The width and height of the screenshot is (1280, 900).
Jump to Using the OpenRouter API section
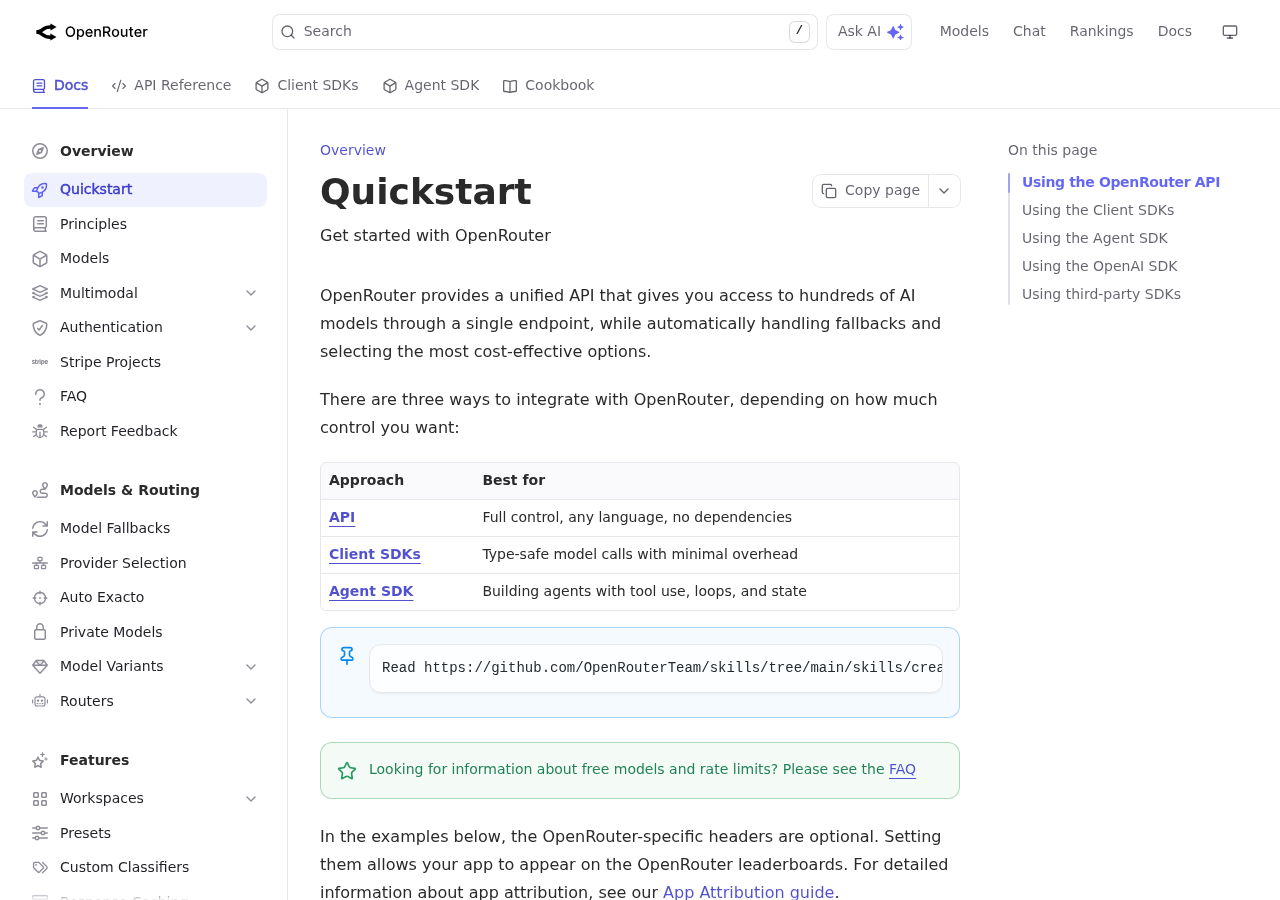tap(1121, 183)
